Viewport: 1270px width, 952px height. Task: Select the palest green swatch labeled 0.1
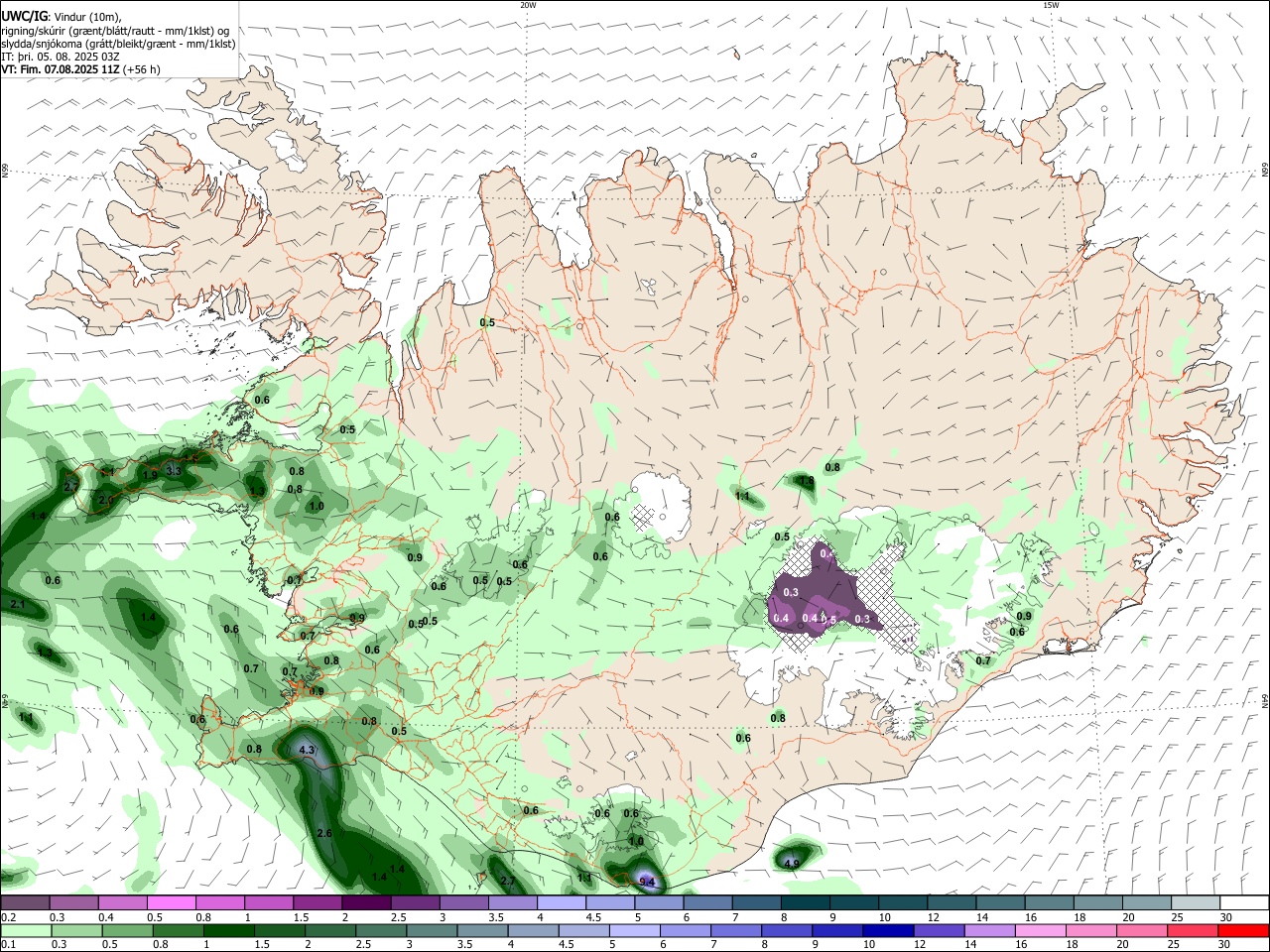click(26, 930)
